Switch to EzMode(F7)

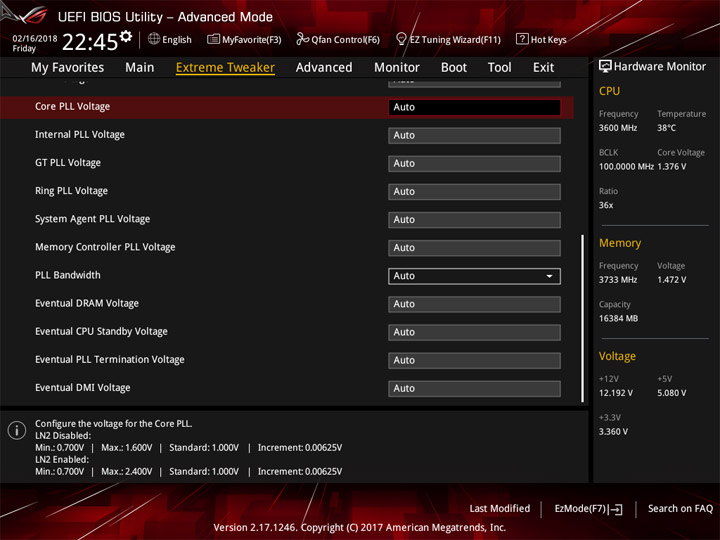[x=589, y=509]
